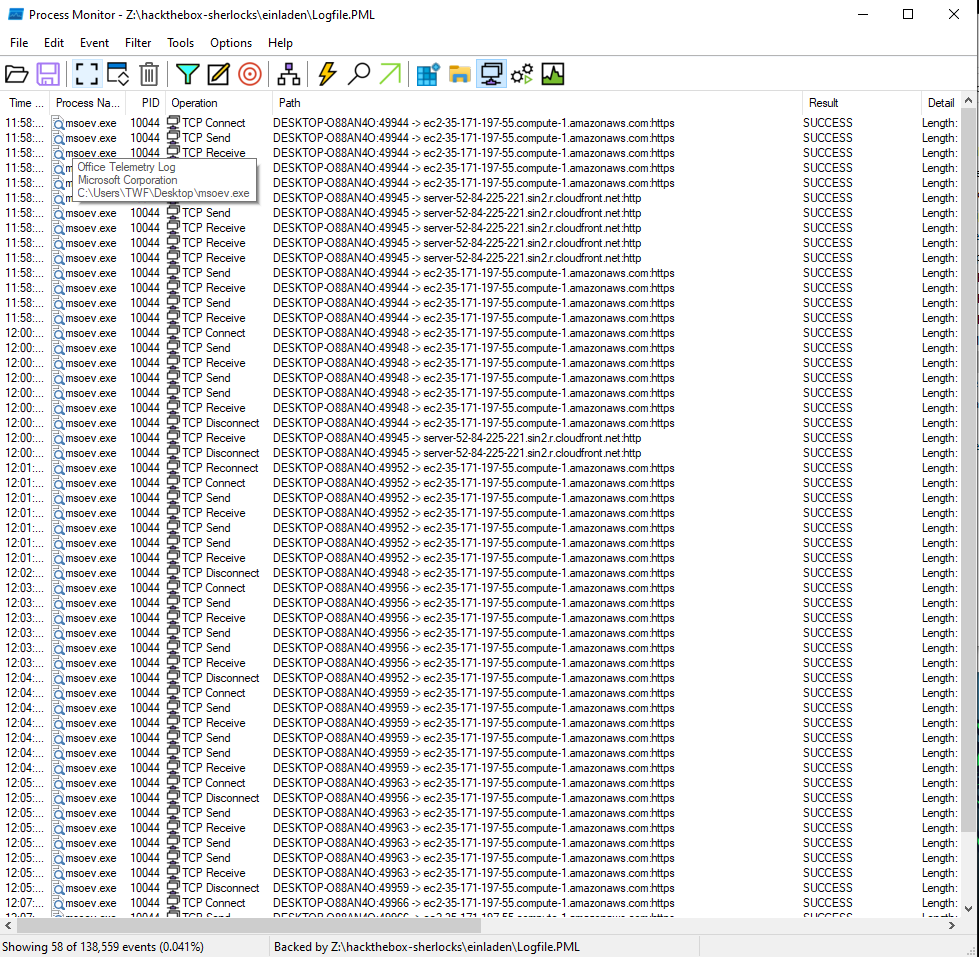Click the Find magnifying glass icon
The width and height of the screenshot is (979, 957).
(x=359, y=74)
